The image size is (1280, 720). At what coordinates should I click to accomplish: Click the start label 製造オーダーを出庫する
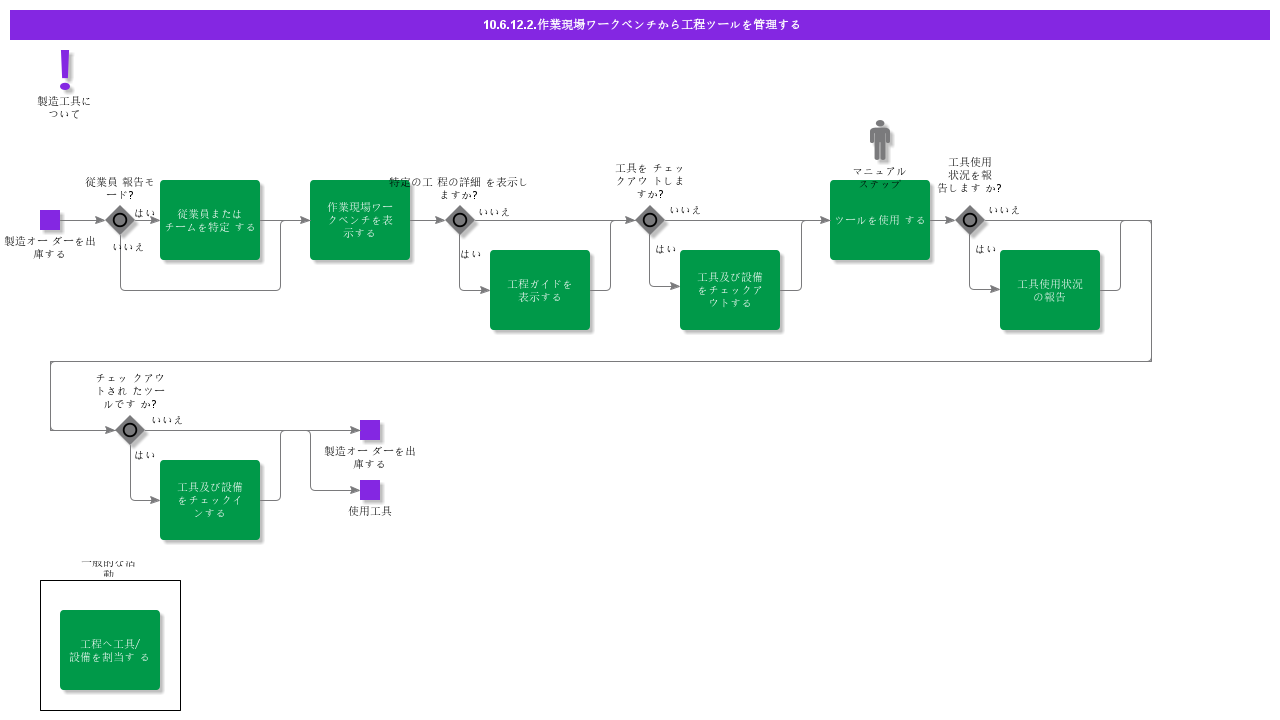pos(50,247)
